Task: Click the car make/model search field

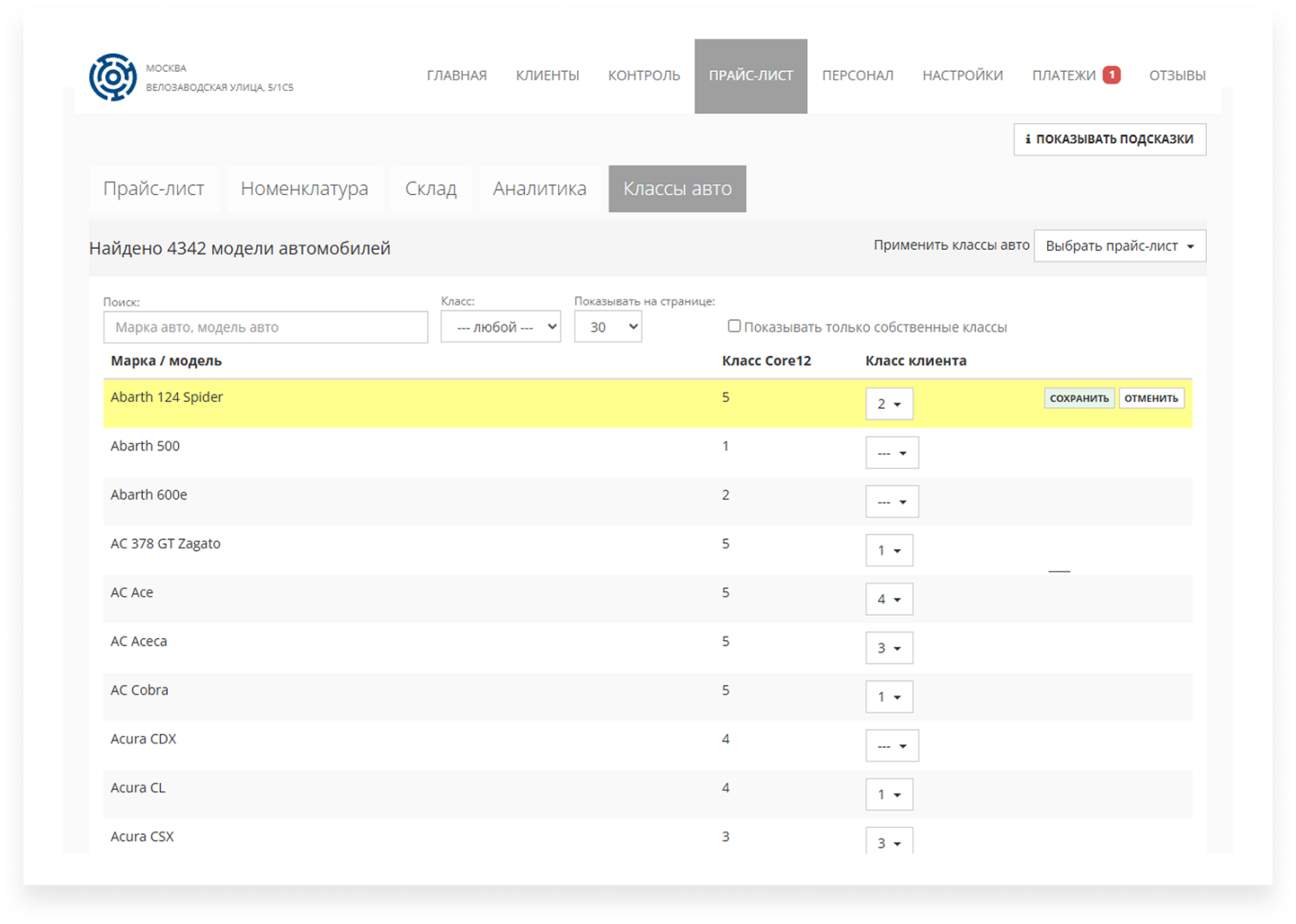Action: [x=265, y=328]
